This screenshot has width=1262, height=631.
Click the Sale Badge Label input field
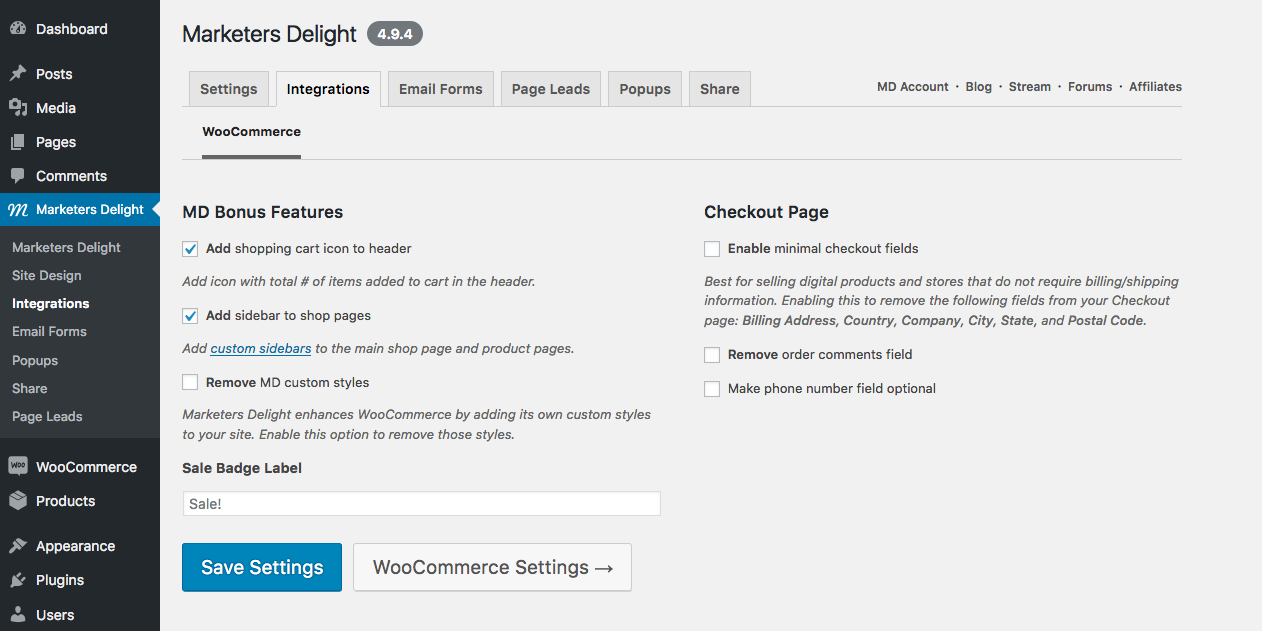[x=421, y=504]
